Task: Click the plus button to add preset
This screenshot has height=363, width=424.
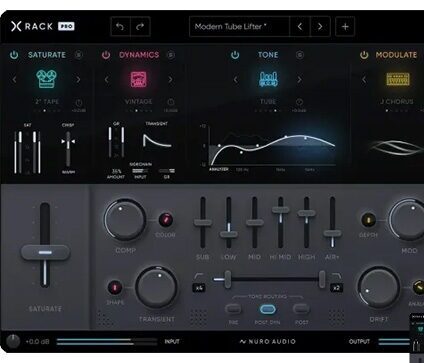Action: pyautogui.click(x=345, y=26)
